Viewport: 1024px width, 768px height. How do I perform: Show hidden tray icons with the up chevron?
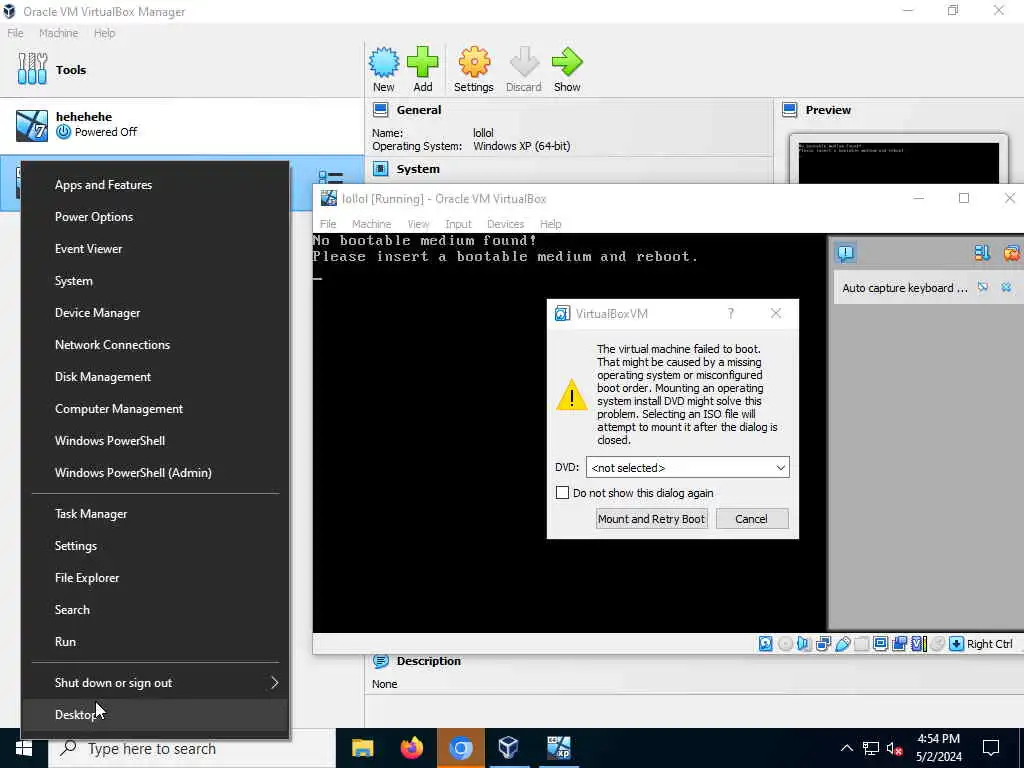[x=846, y=748]
